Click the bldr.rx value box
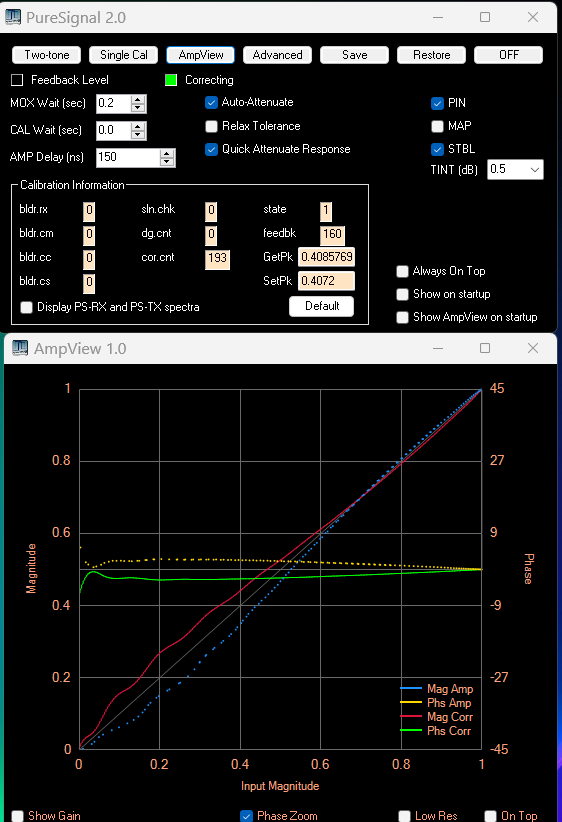Image resolution: width=562 pixels, height=822 pixels. click(89, 211)
